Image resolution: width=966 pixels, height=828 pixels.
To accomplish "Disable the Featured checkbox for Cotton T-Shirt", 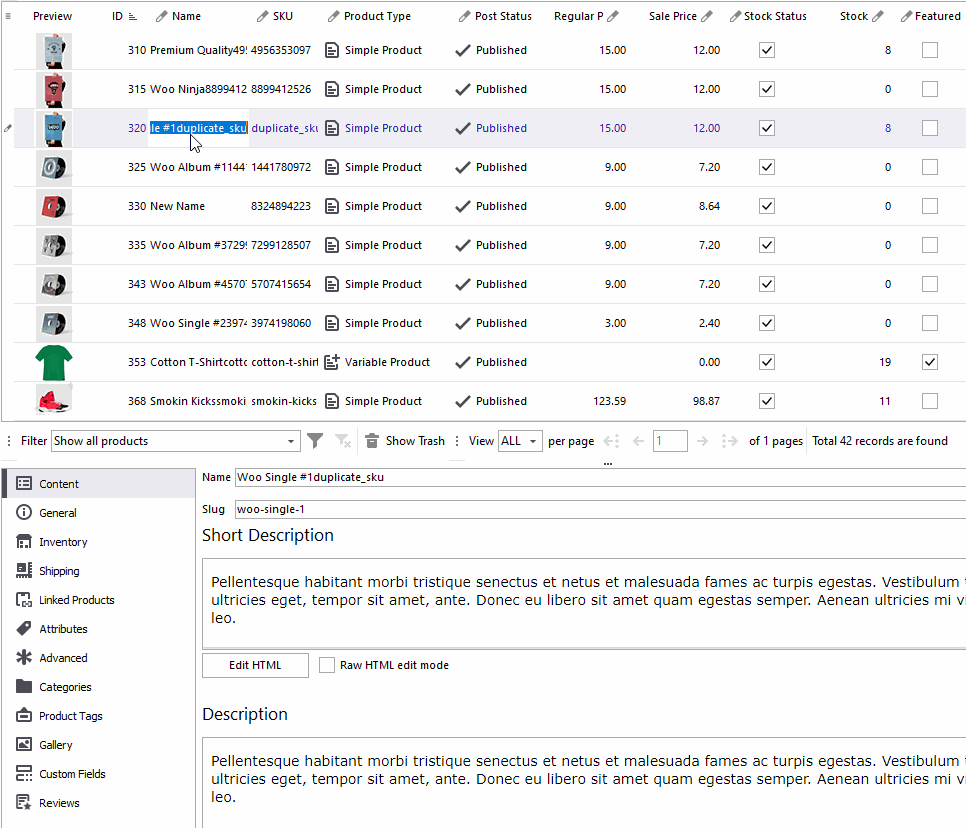I will click(x=929, y=362).
